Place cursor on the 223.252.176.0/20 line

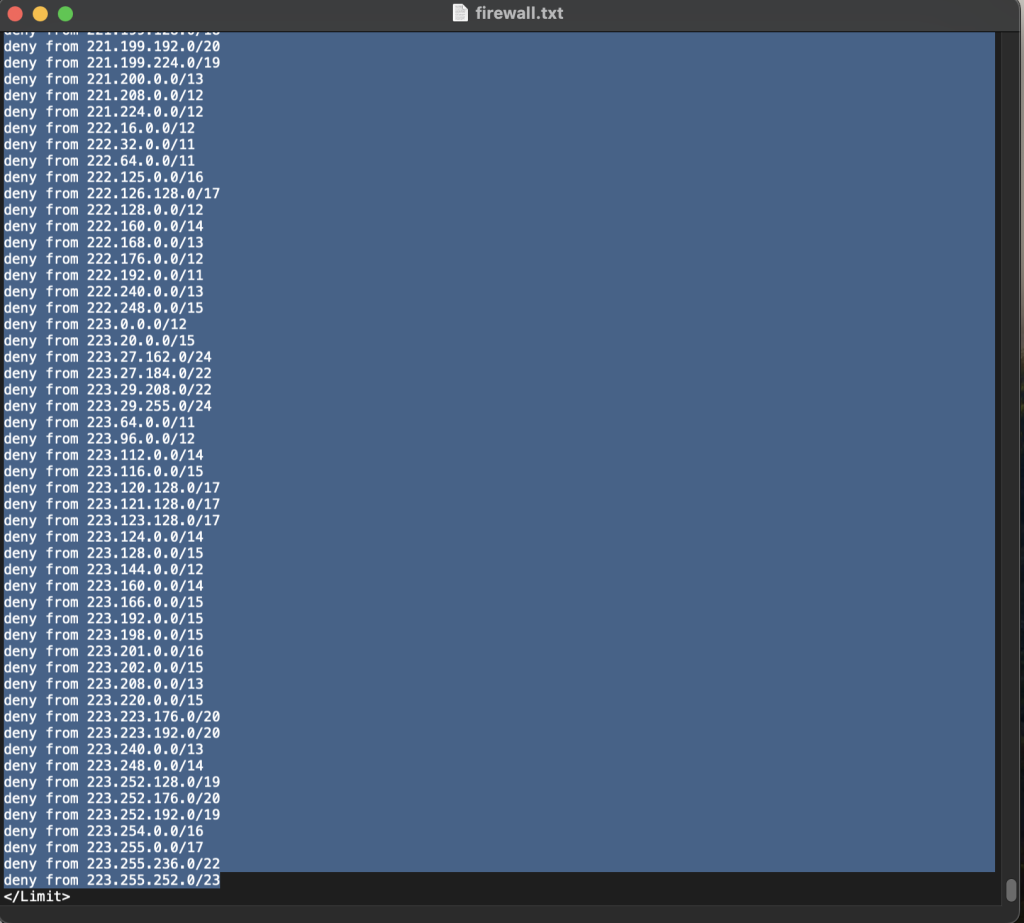(111, 798)
